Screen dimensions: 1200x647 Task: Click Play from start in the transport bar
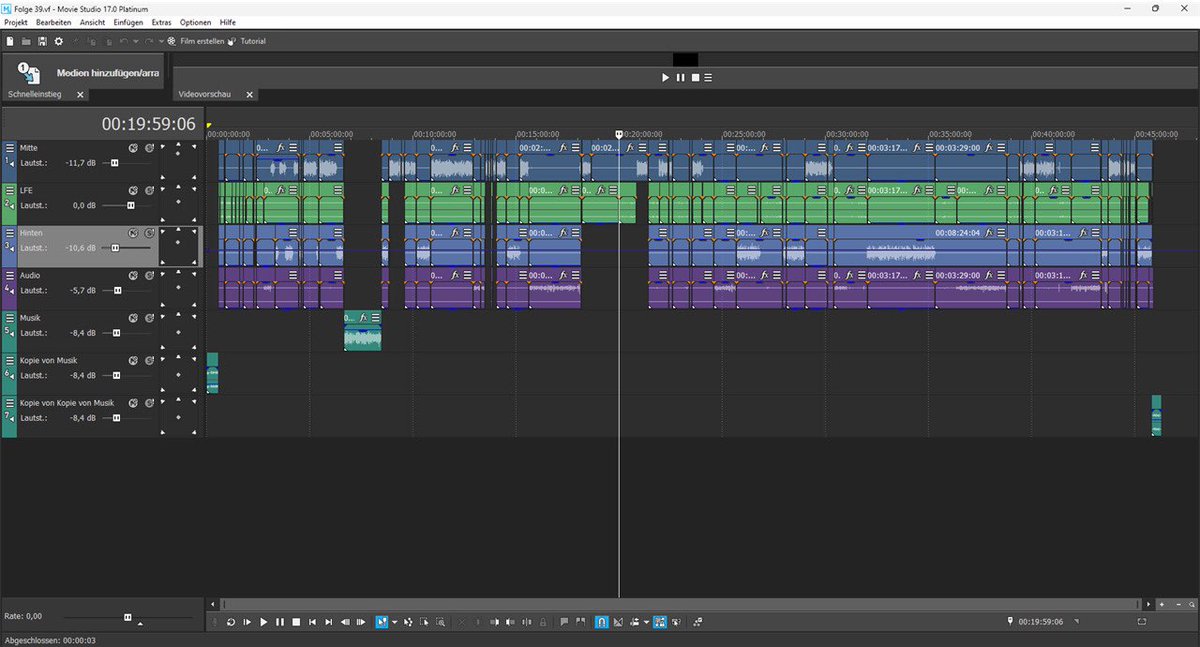click(x=247, y=622)
